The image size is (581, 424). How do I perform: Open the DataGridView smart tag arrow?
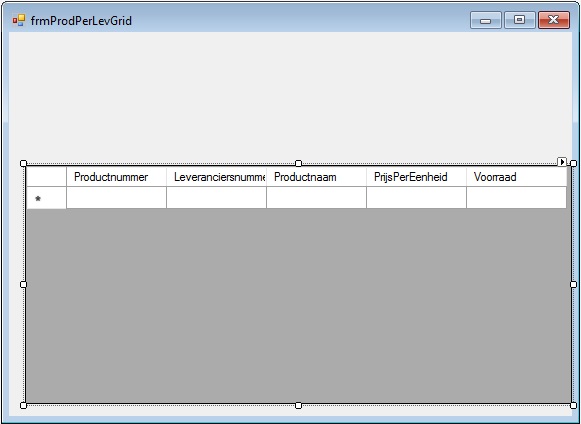[x=562, y=162]
